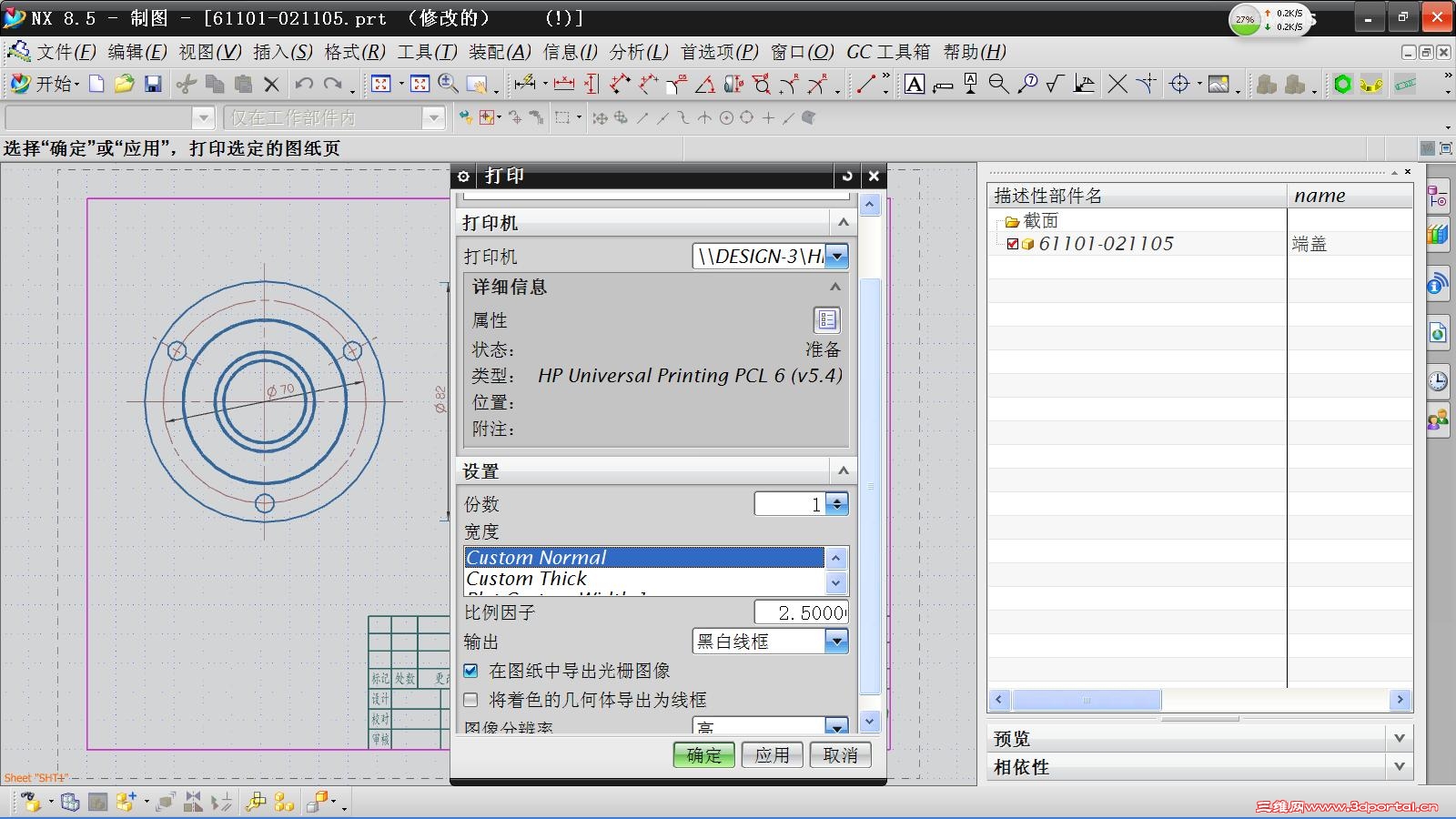
Task: Collapse the 详细信息 section
Action: pos(834,287)
